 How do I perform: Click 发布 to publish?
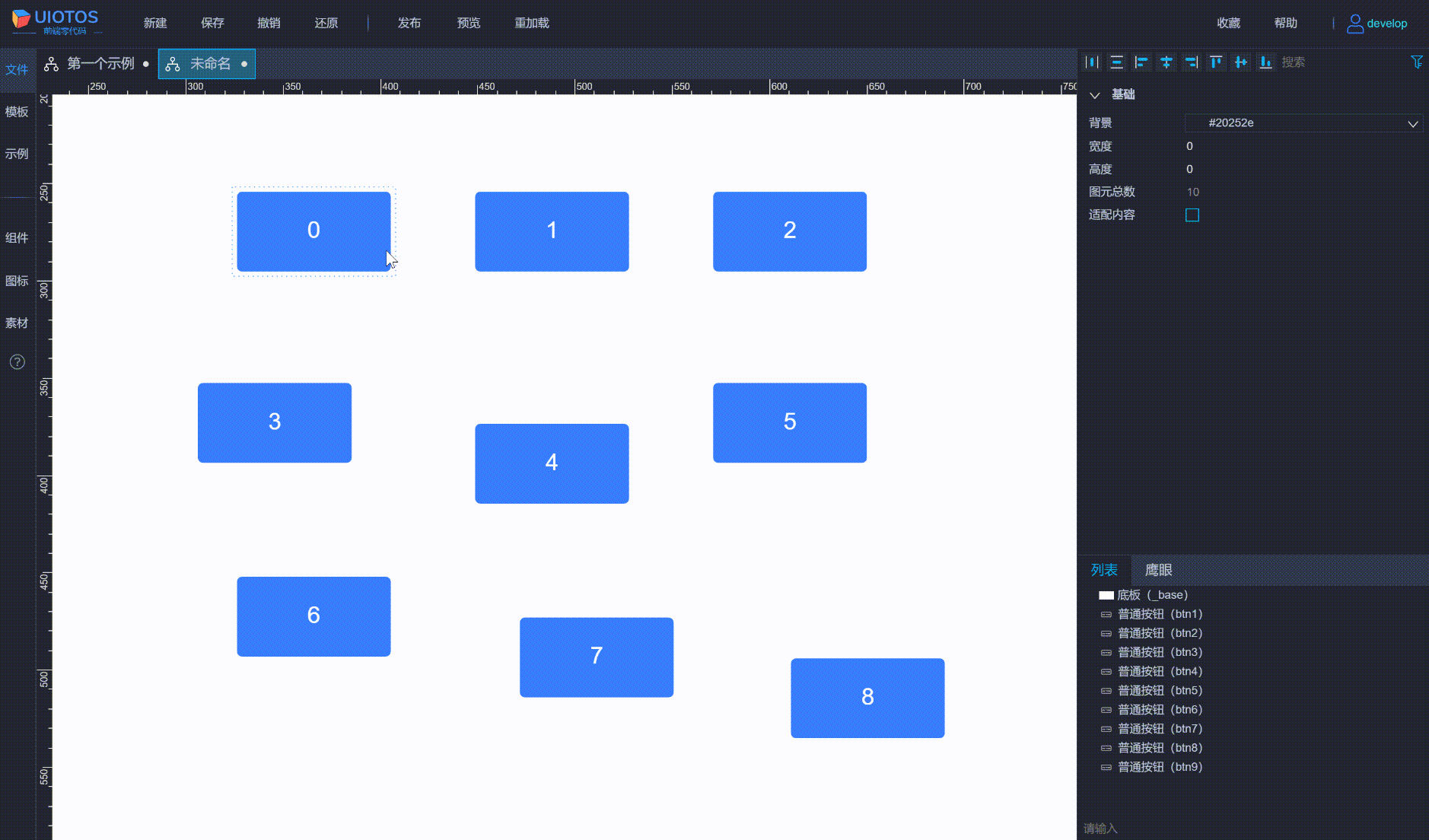point(409,24)
